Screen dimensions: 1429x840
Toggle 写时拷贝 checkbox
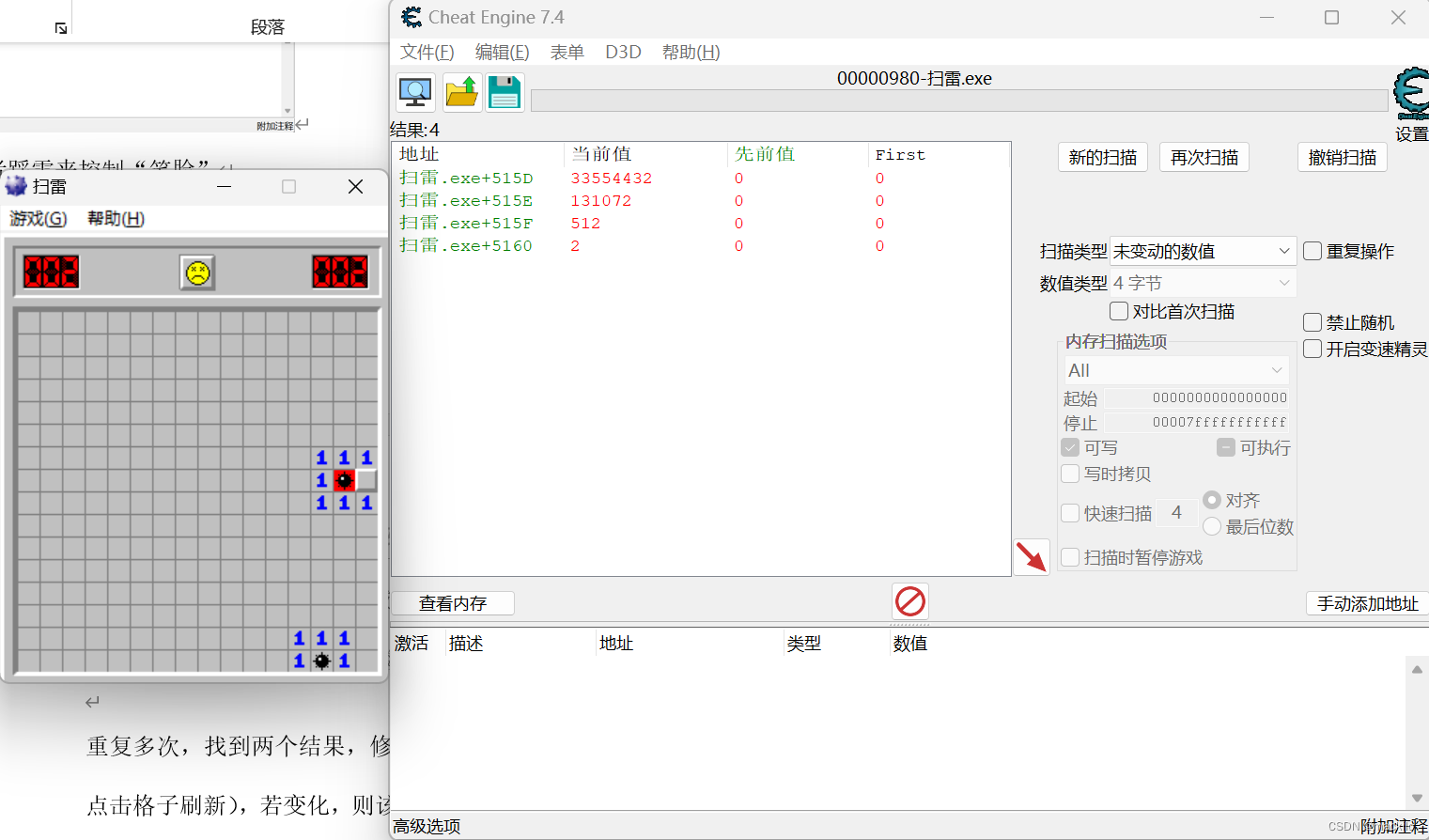tap(1070, 474)
